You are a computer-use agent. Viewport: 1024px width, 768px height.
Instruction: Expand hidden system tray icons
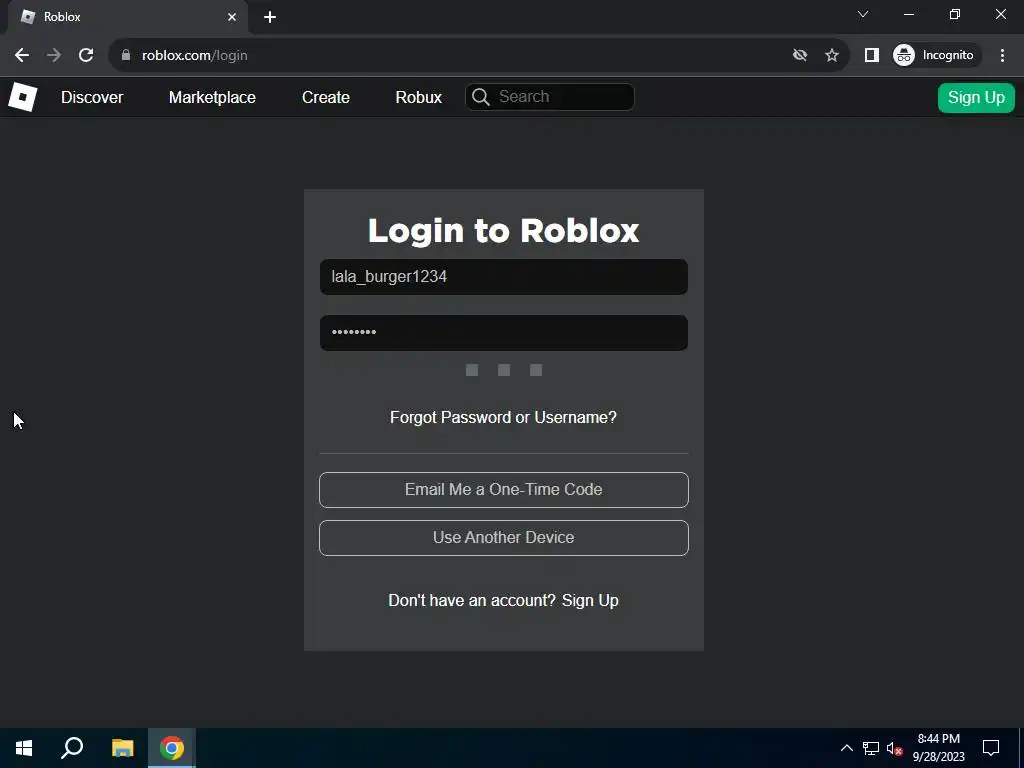tap(846, 748)
